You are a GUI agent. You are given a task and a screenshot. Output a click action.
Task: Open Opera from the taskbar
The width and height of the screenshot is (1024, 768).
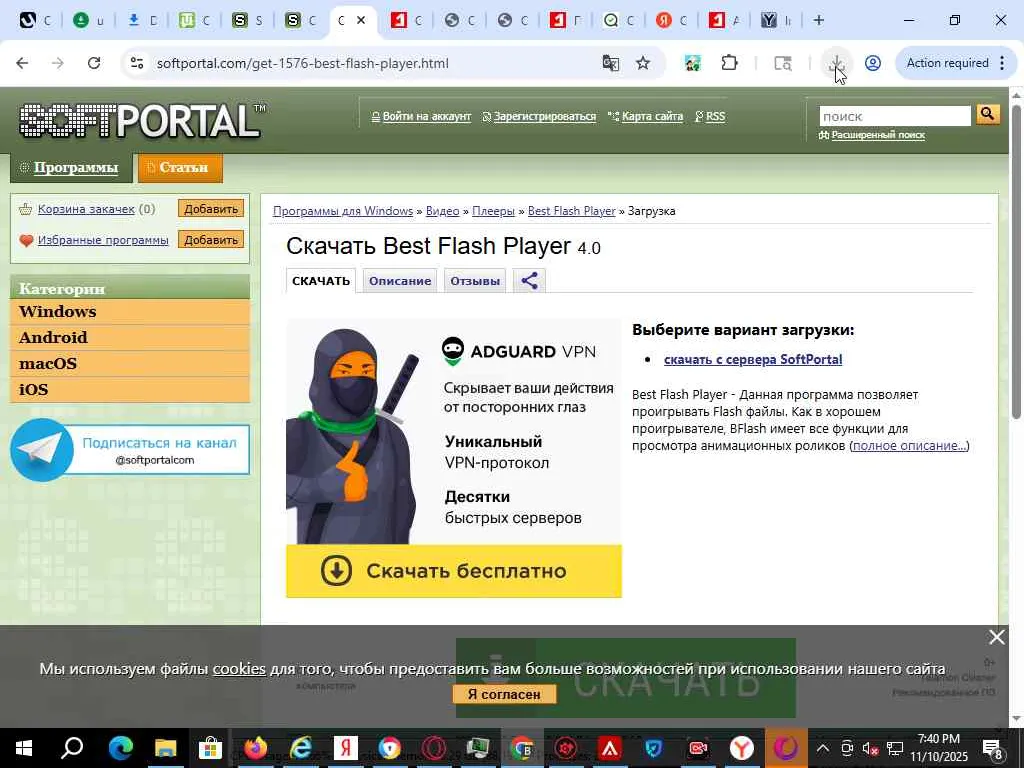point(434,748)
